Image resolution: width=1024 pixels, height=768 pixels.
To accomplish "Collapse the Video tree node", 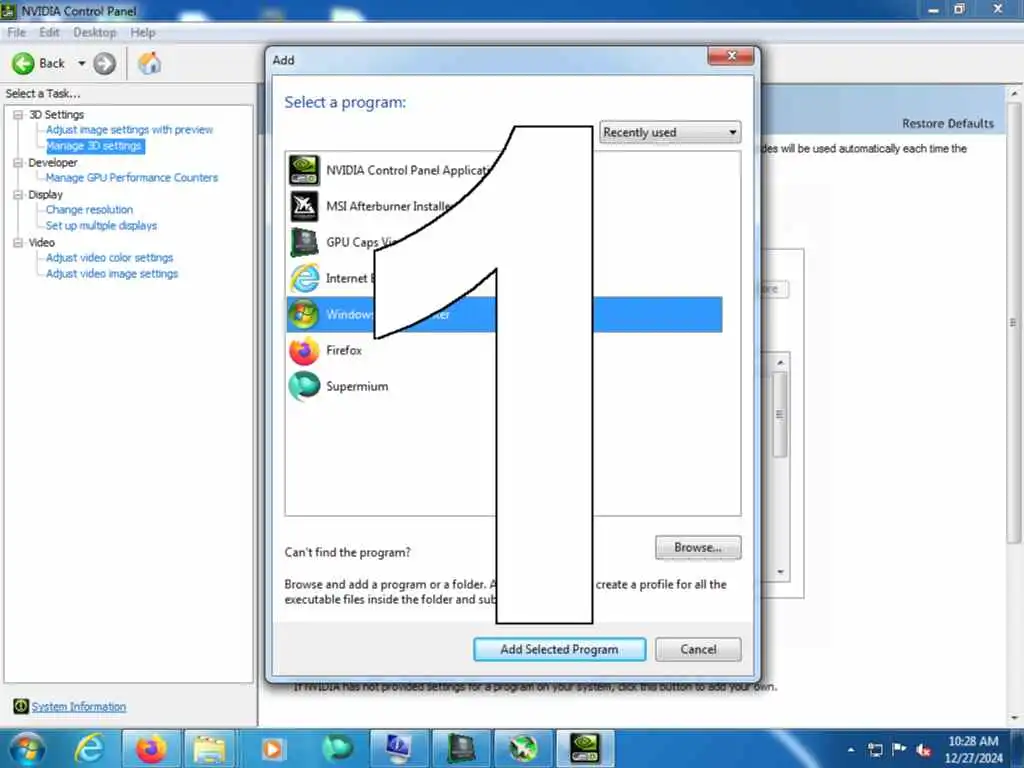I will point(18,242).
